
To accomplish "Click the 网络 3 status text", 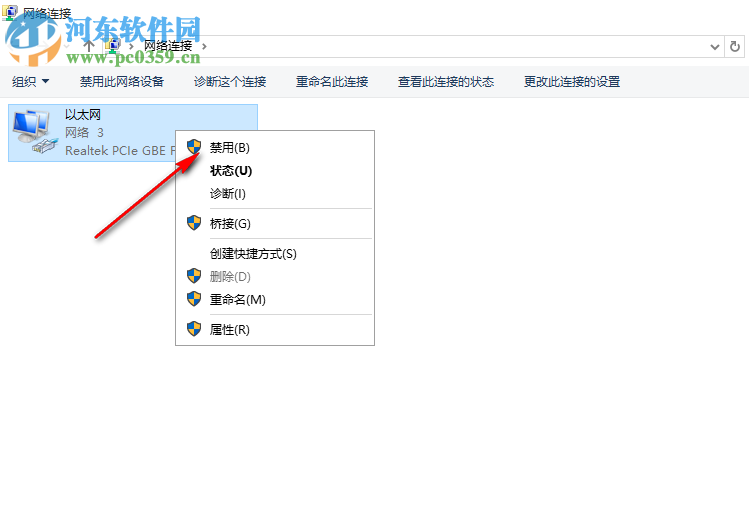I will 85,132.
